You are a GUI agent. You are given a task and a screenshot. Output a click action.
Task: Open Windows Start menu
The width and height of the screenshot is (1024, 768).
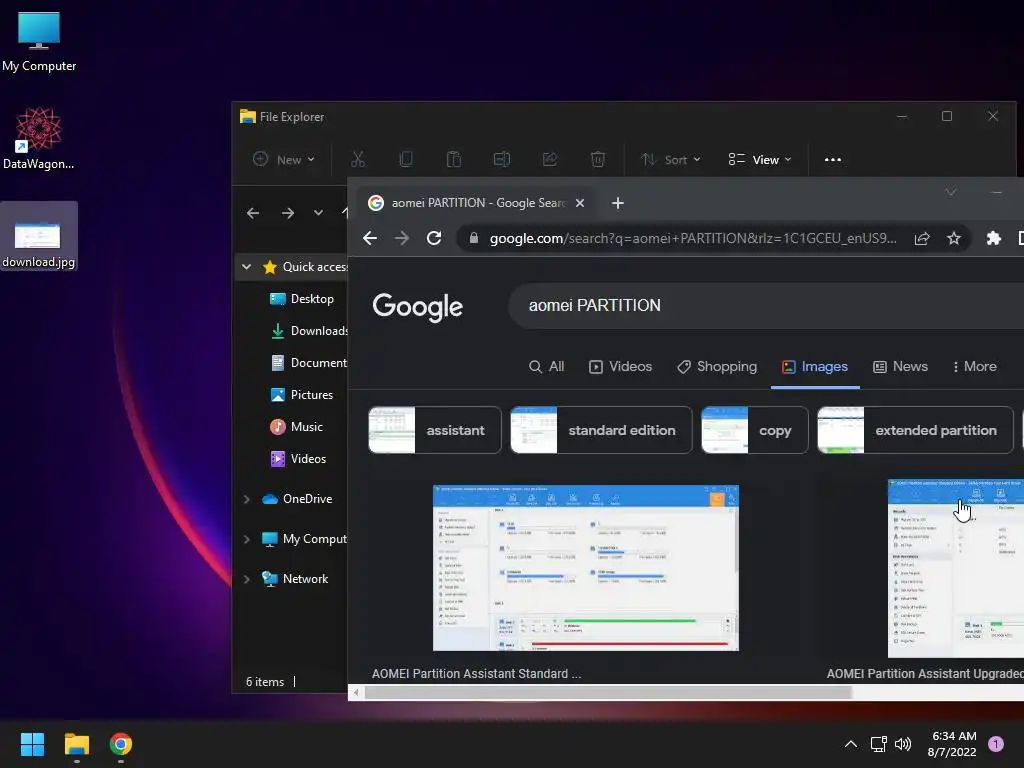tap(32, 744)
